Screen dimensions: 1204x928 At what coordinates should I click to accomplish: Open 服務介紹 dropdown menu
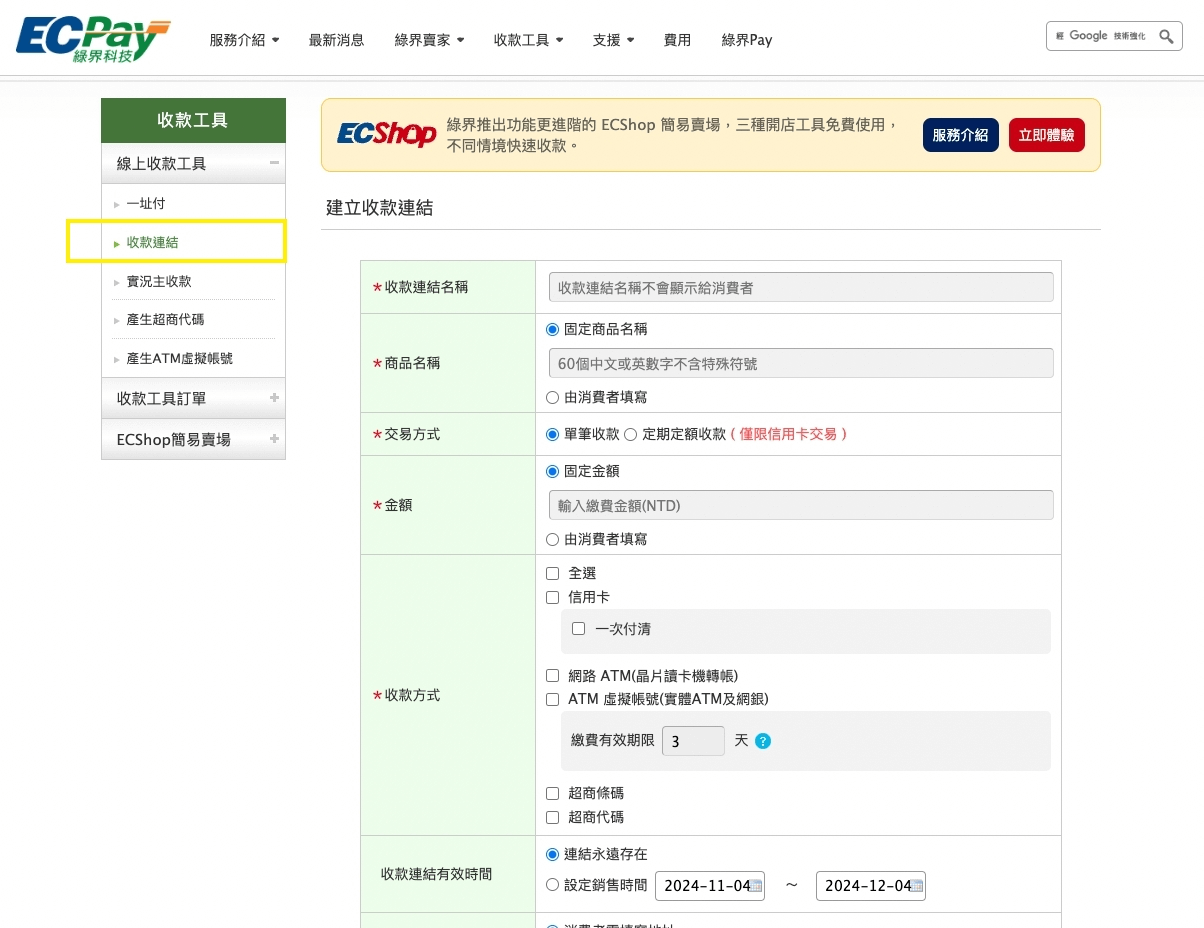[244, 40]
